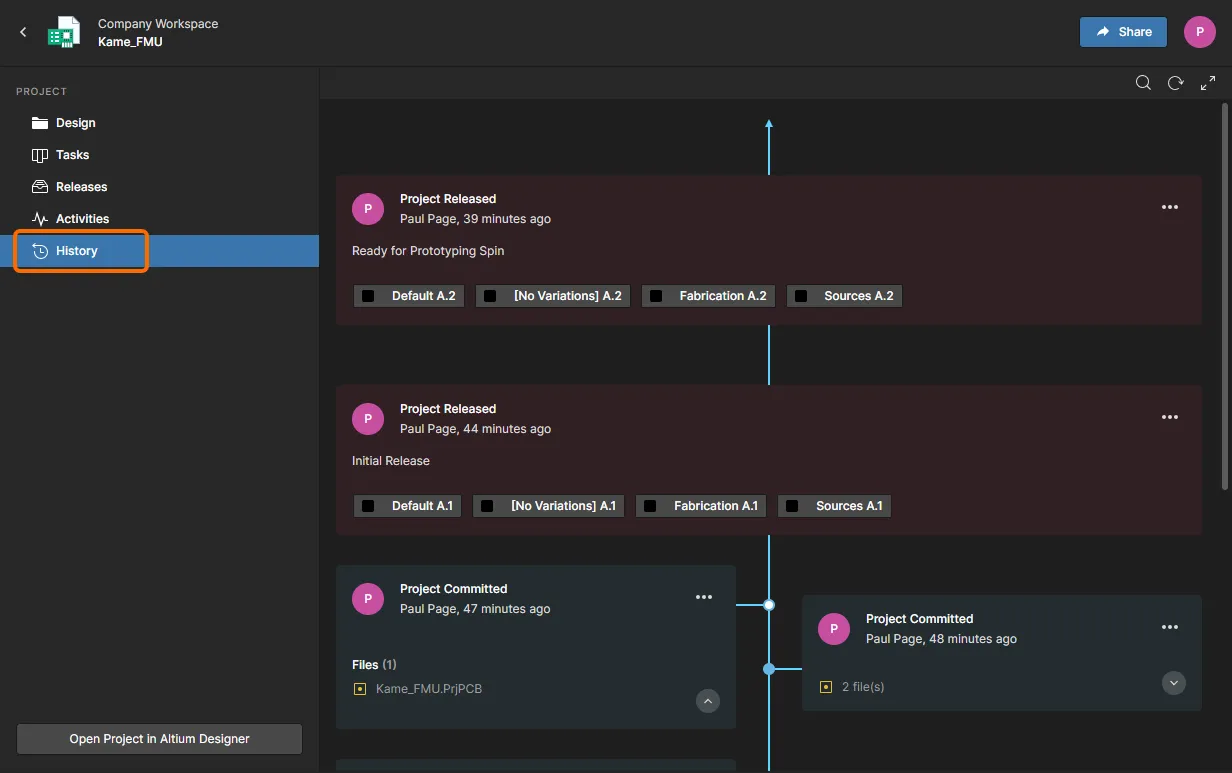Screen dimensions: 1232x773
Task: Open options for 47 minutes ago commit
Action: pyautogui.click(x=704, y=597)
